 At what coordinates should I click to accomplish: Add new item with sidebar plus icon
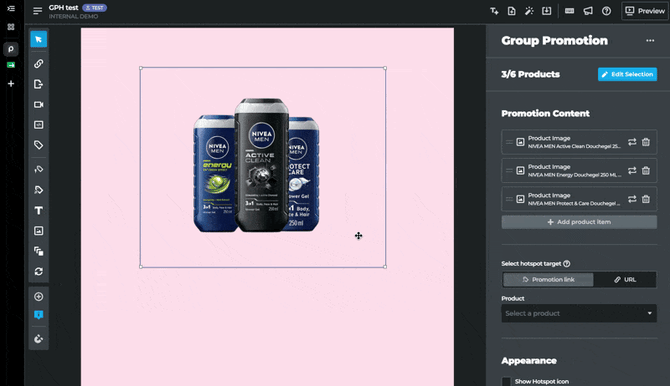tap(11, 84)
